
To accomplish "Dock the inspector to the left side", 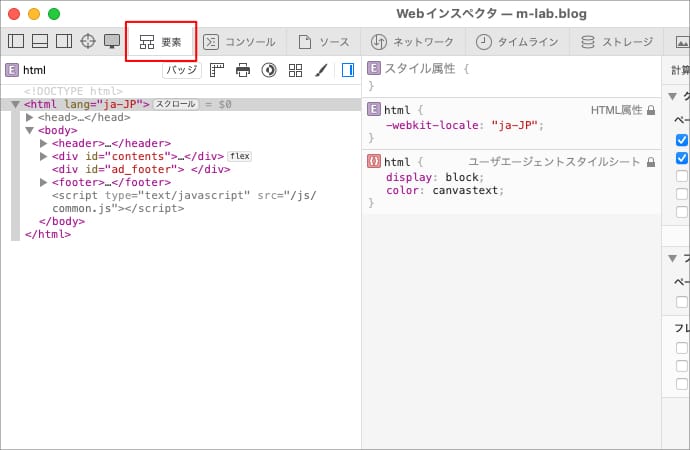I will 16,41.
